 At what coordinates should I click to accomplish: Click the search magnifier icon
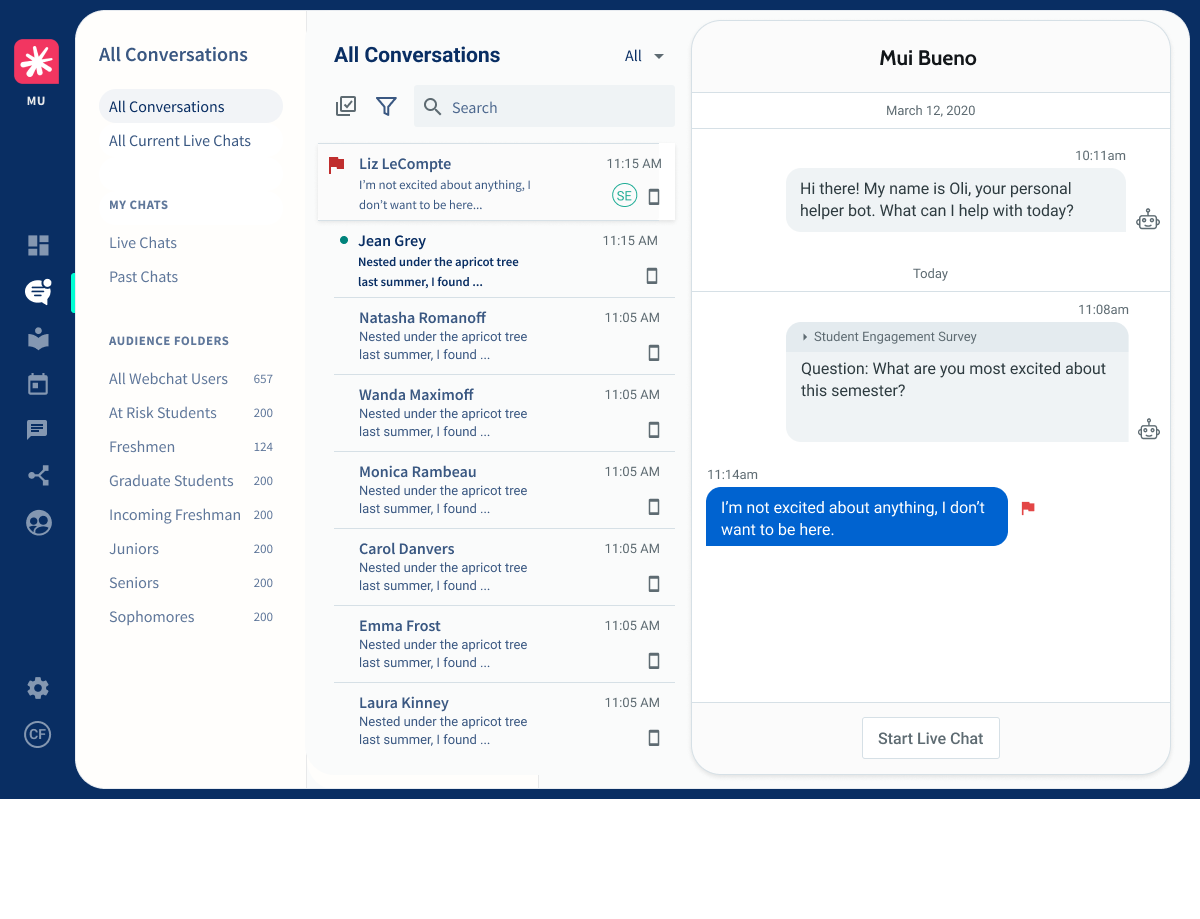click(x=433, y=107)
